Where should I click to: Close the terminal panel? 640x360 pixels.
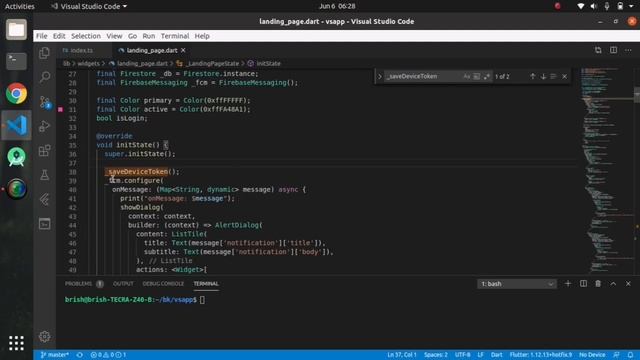pos(628,283)
